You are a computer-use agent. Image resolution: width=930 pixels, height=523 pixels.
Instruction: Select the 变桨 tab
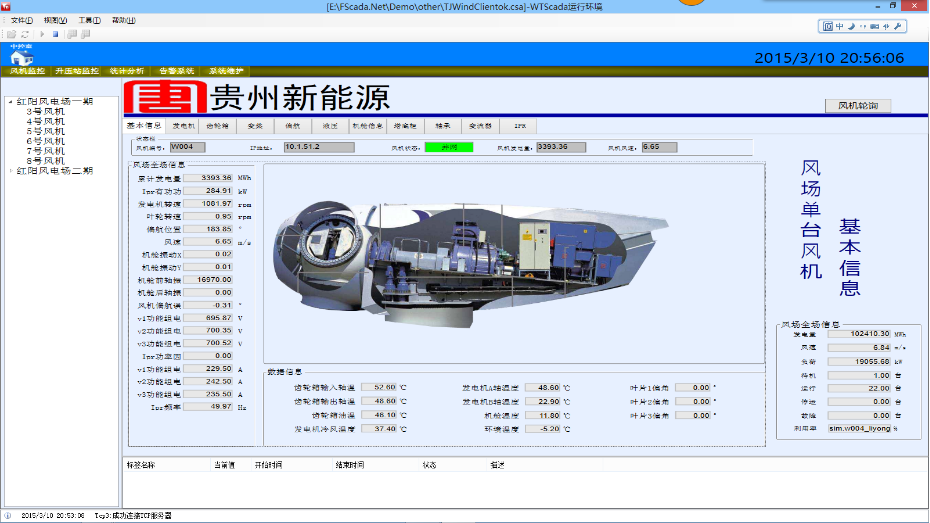255,126
